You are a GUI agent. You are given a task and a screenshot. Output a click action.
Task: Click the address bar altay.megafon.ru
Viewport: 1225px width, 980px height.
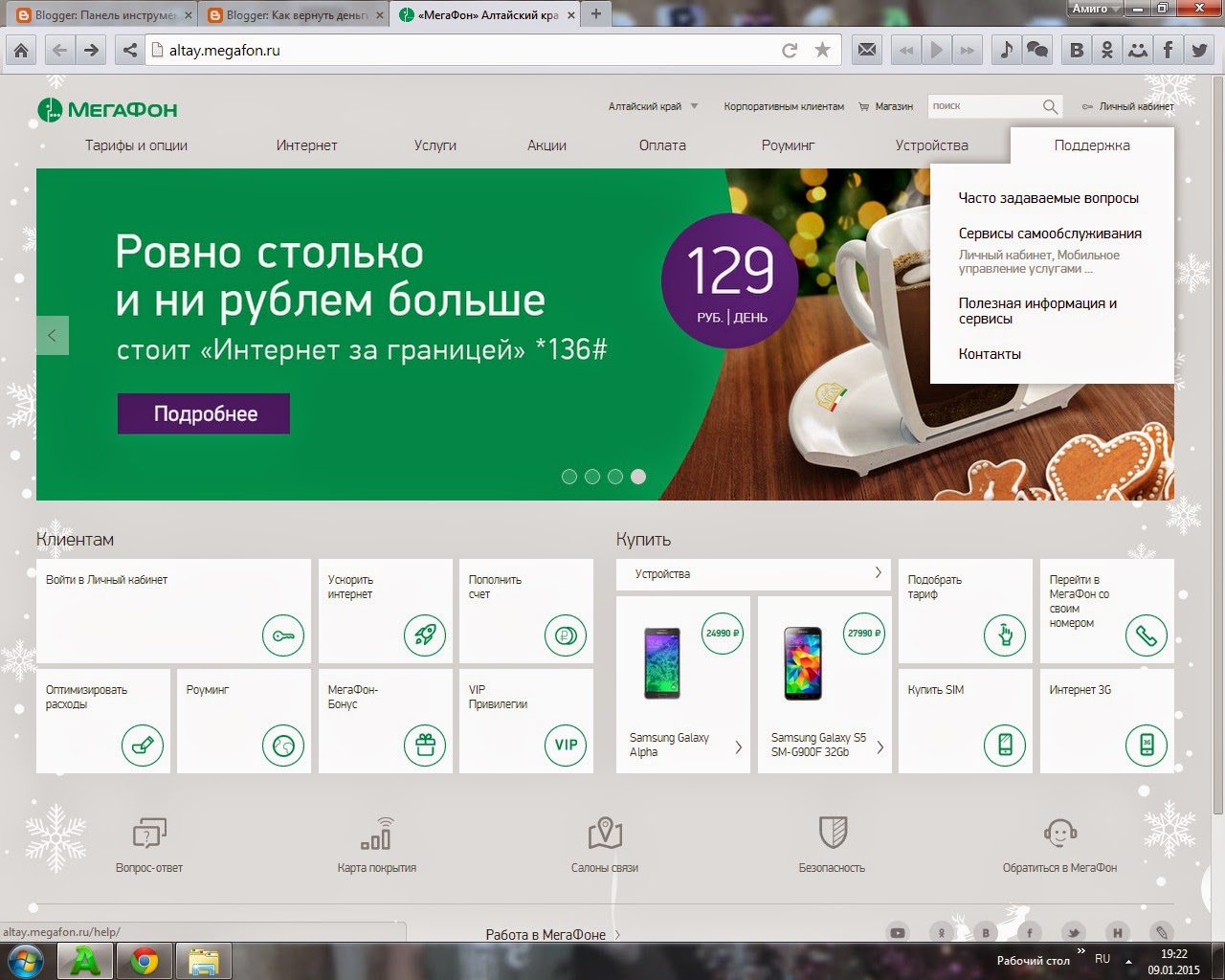[x=464, y=51]
